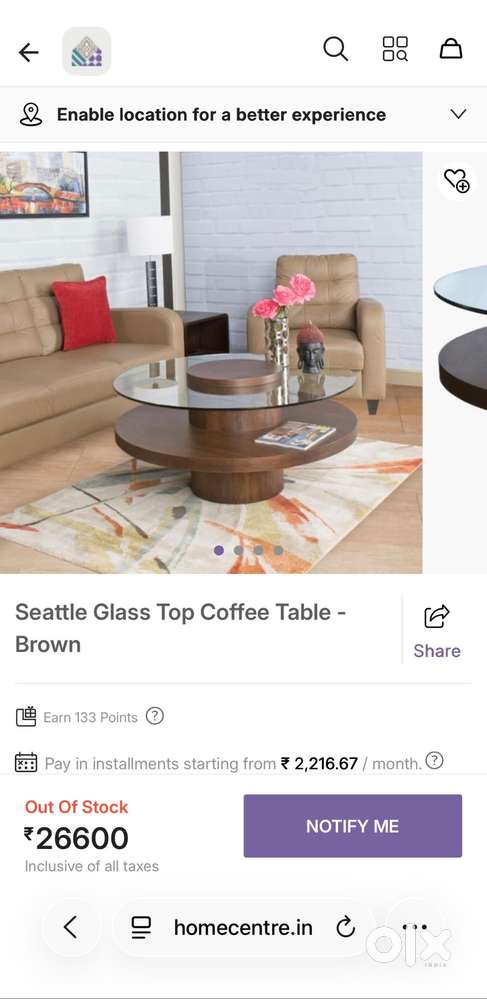The image size is (487, 999).
Task: Expand the enable location banner chevron
Action: click(458, 114)
